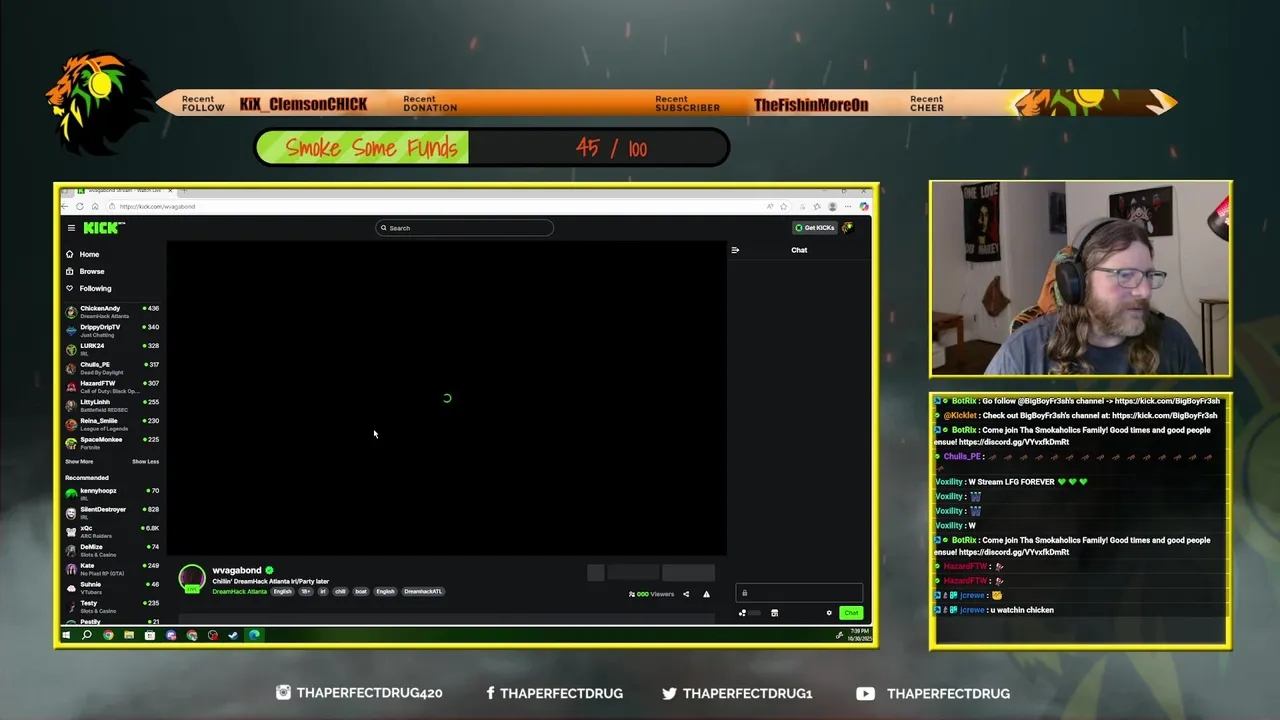Collapse following list with Show Less
This screenshot has width=1280, height=720.
pos(145,462)
